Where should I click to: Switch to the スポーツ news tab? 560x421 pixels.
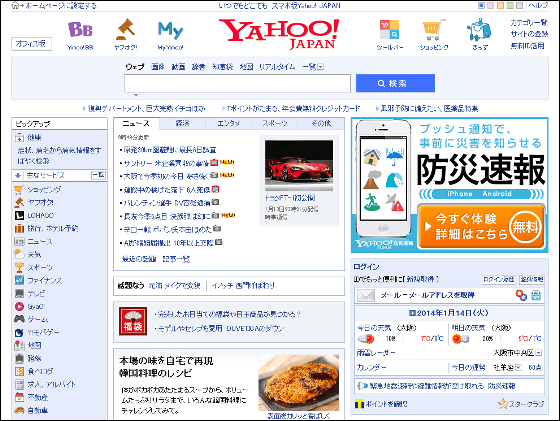point(275,124)
